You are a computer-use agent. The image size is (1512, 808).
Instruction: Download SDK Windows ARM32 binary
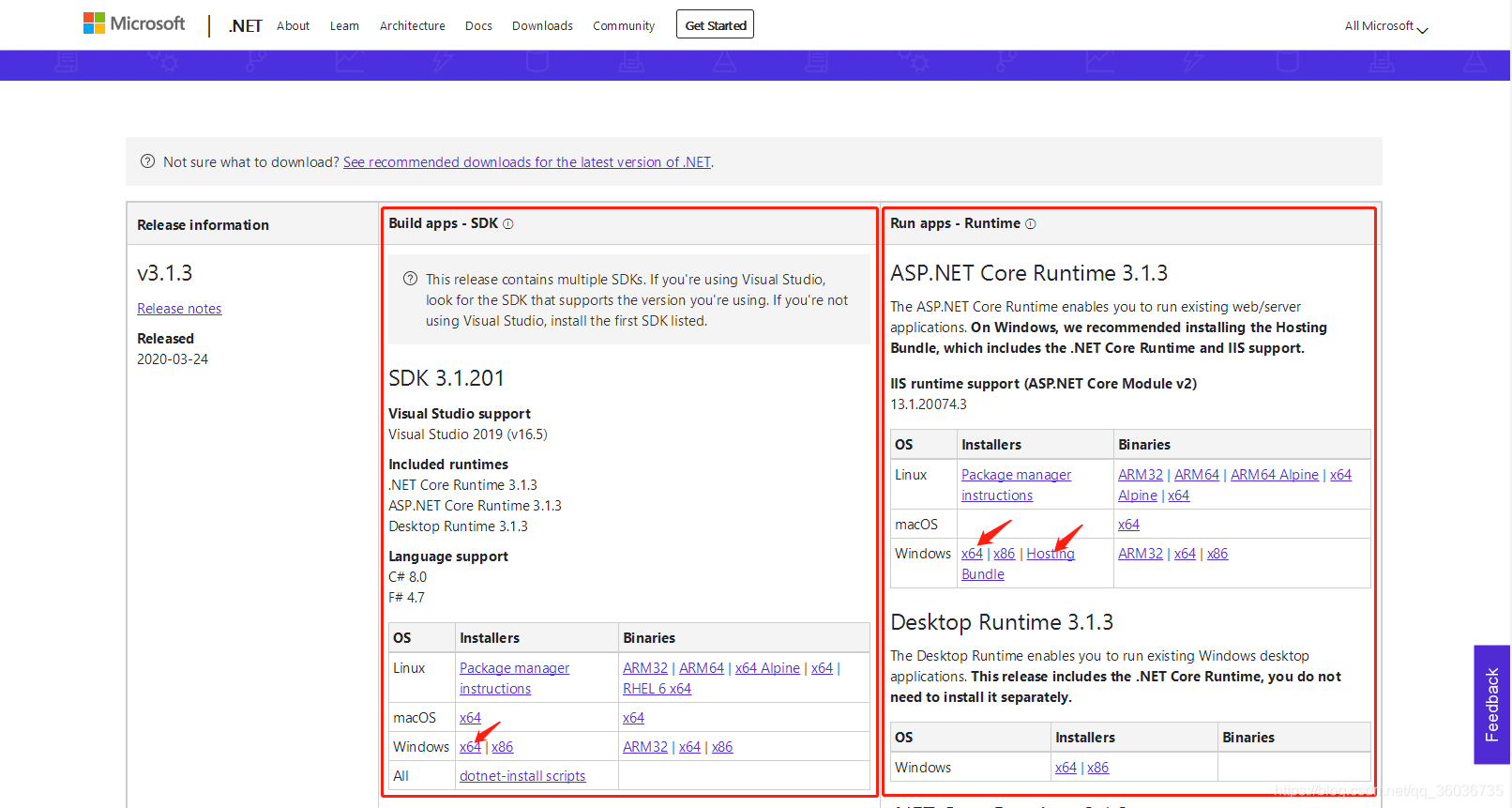click(645, 747)
